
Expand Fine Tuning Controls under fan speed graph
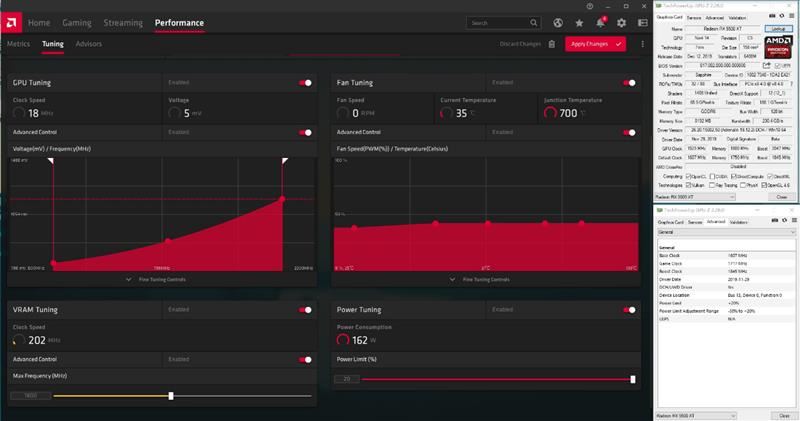coord(480,280)
